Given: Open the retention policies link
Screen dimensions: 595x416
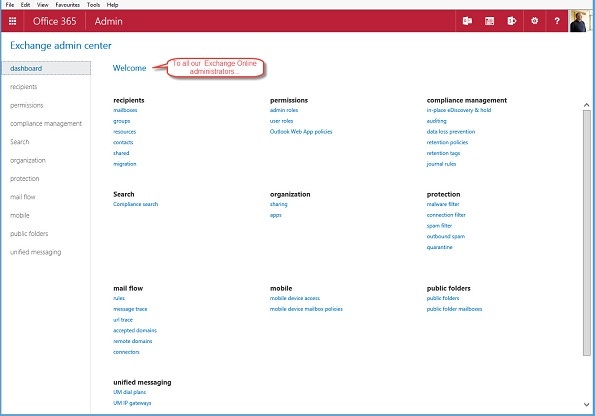Looking at the screenshot, I should [x=447, y=142].
